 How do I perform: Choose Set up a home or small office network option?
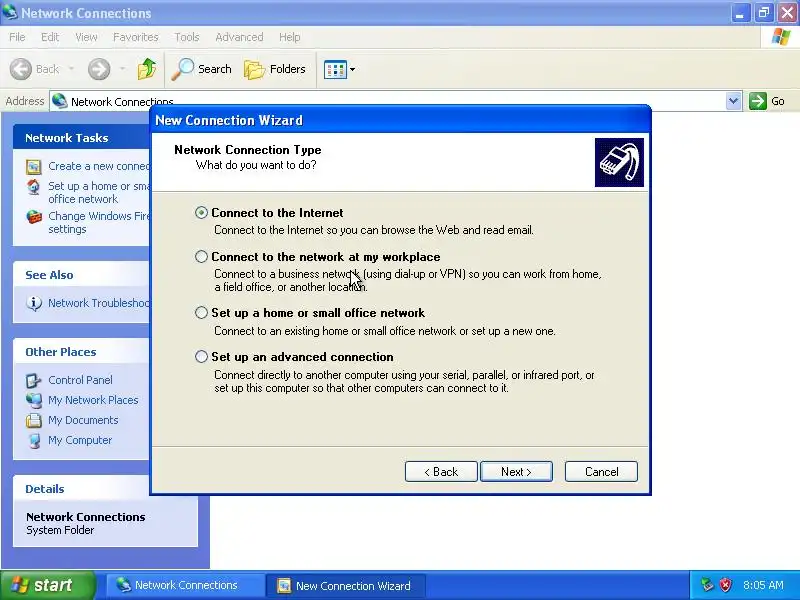(201, 313)
